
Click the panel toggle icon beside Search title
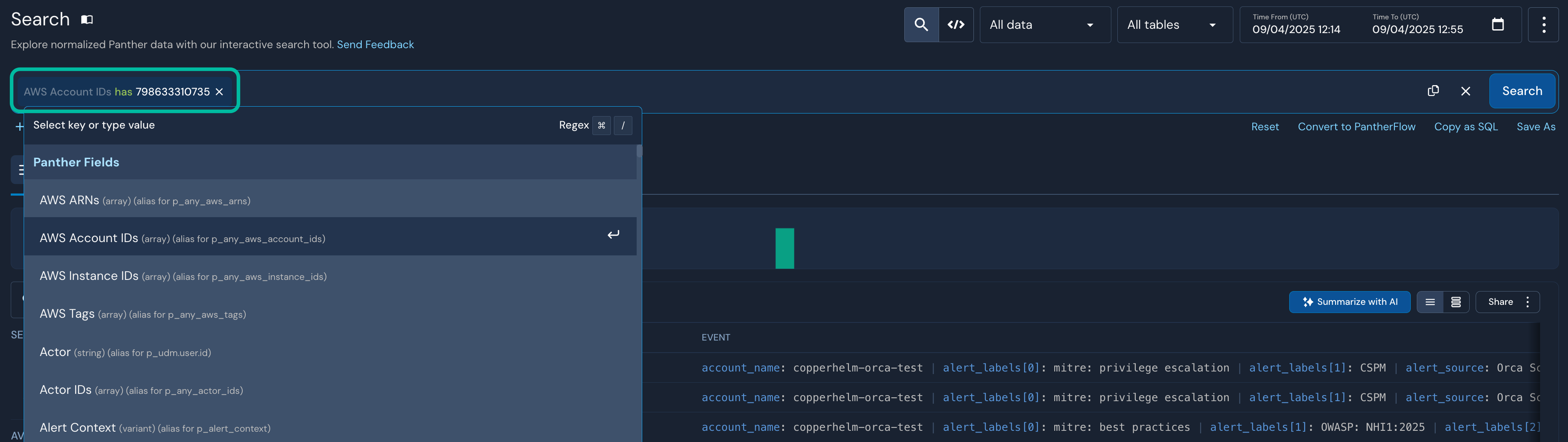click(87, 19)
